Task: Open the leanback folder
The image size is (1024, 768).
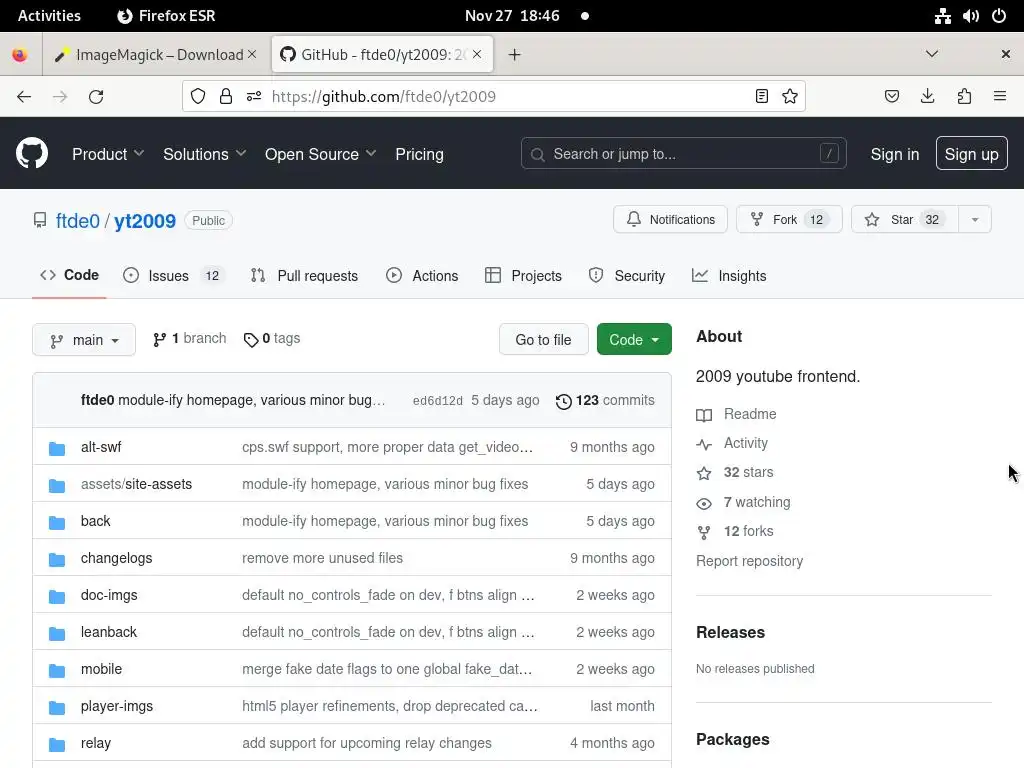Action: coord(109,632)
